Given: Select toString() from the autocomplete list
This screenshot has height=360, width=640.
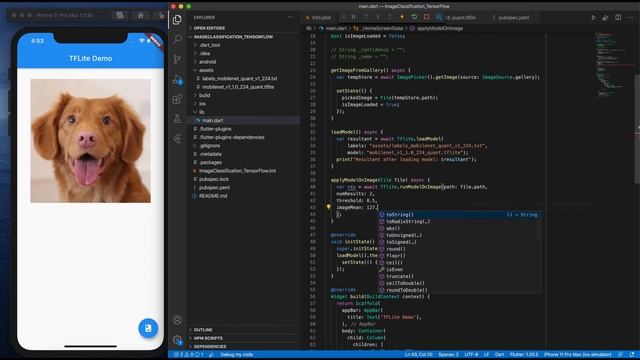Looking at the screenshot, I should [459, 215].
